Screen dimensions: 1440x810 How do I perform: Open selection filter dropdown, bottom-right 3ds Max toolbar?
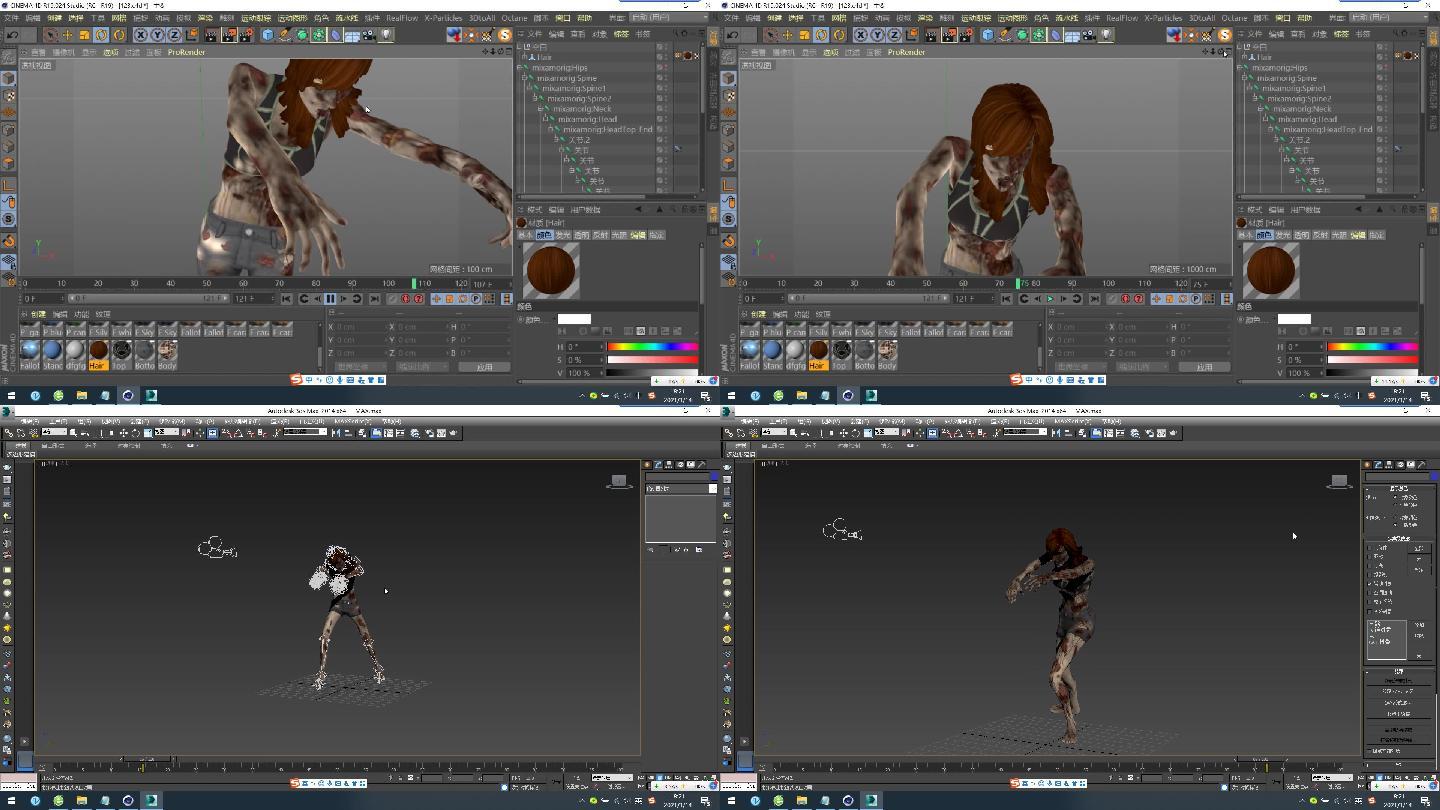pos(774,433)
